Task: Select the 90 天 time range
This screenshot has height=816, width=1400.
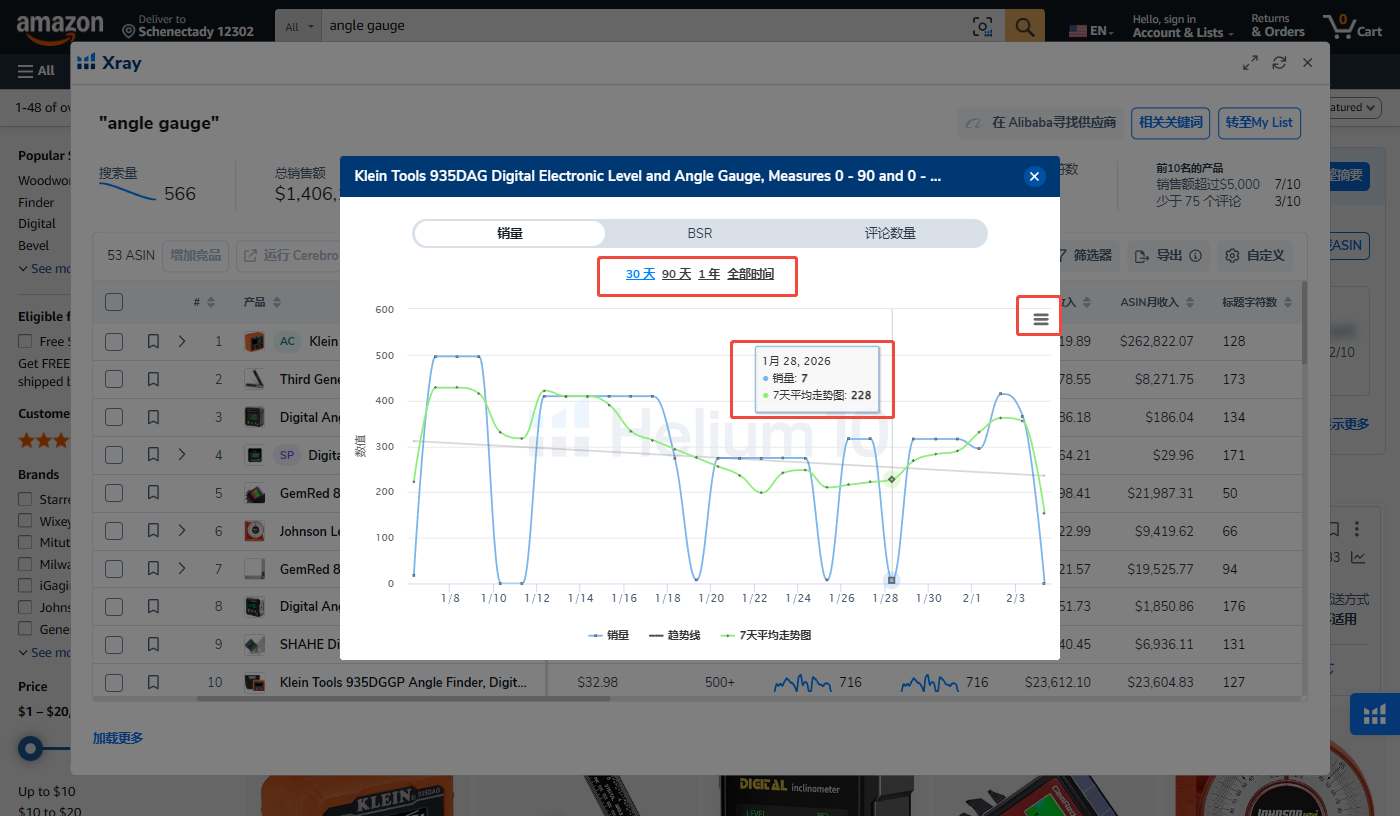Action: click(x=676, y=274)
